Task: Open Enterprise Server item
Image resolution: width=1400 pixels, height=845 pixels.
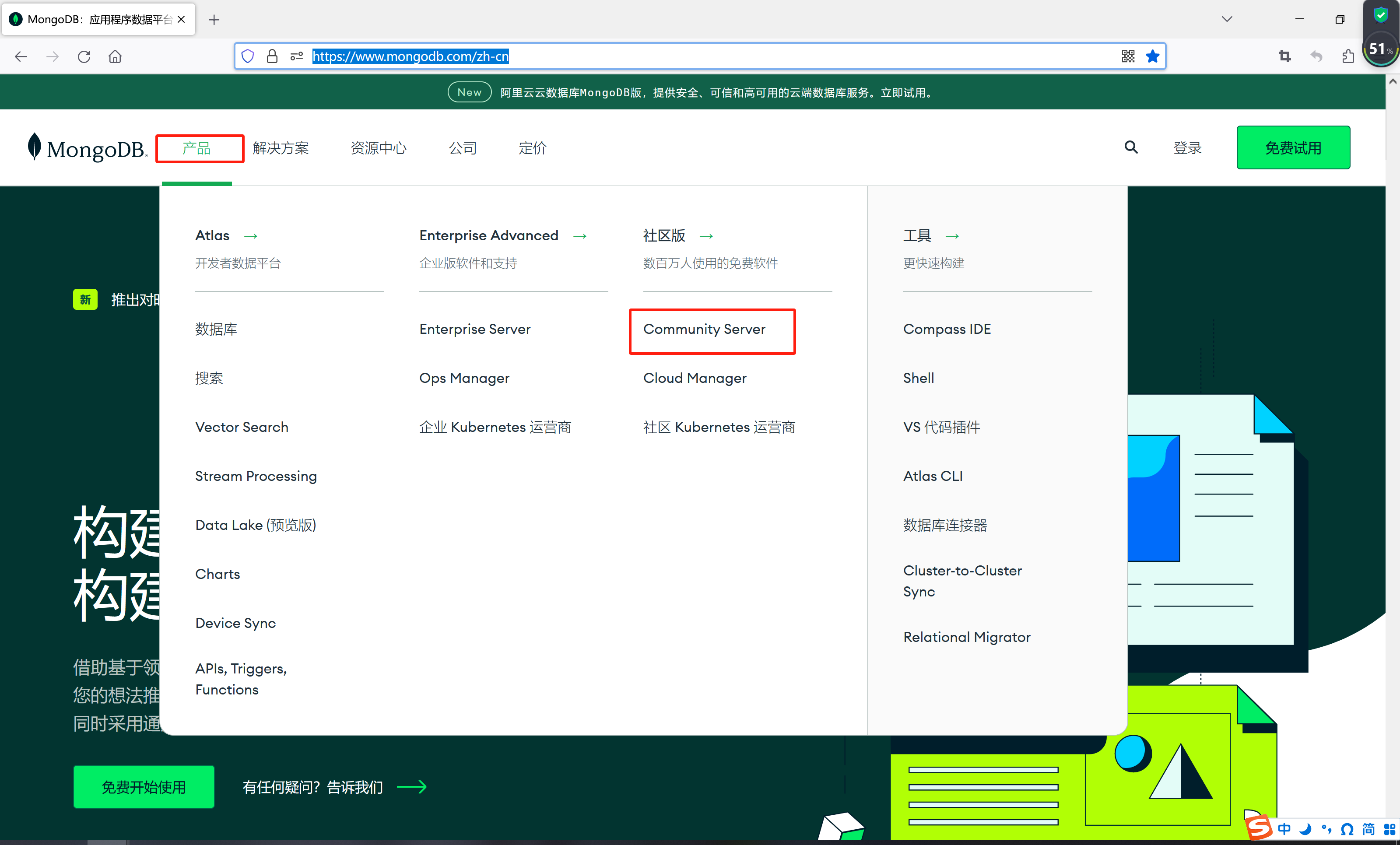Action: click(x=475, y=329)
